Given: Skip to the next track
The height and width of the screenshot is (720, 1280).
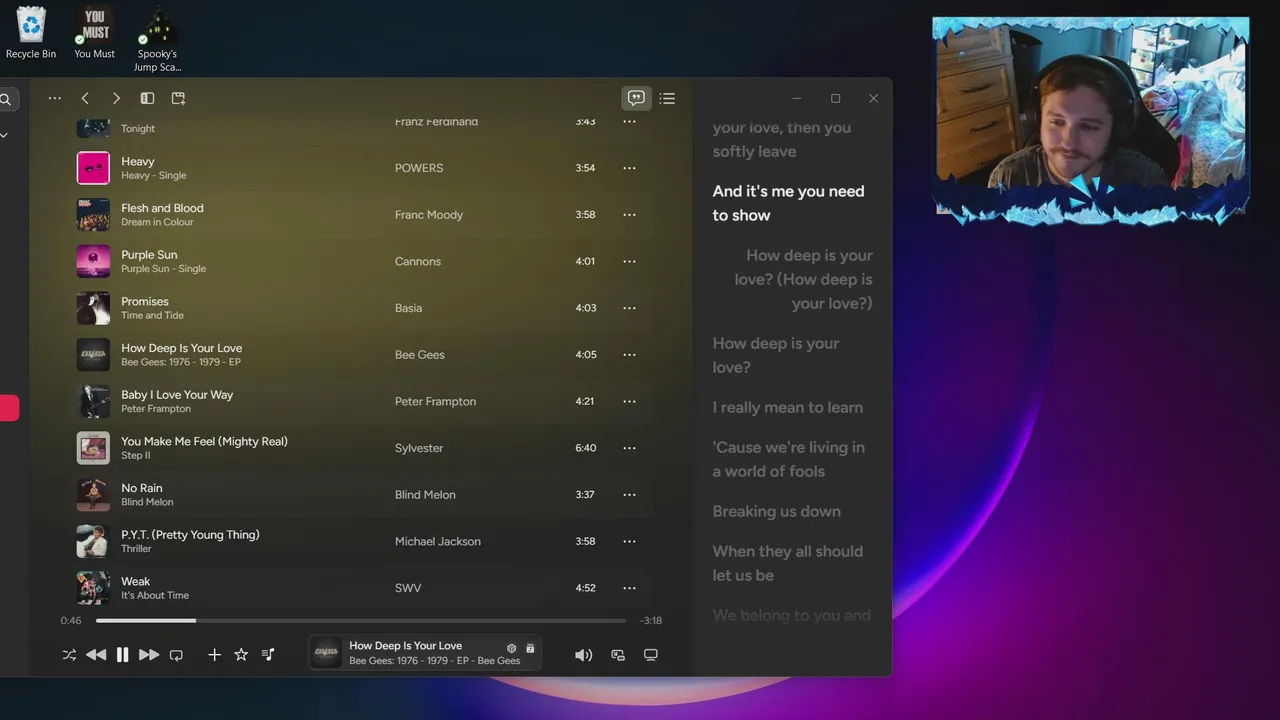Looking at the screenshot, I should coord(149,655).
